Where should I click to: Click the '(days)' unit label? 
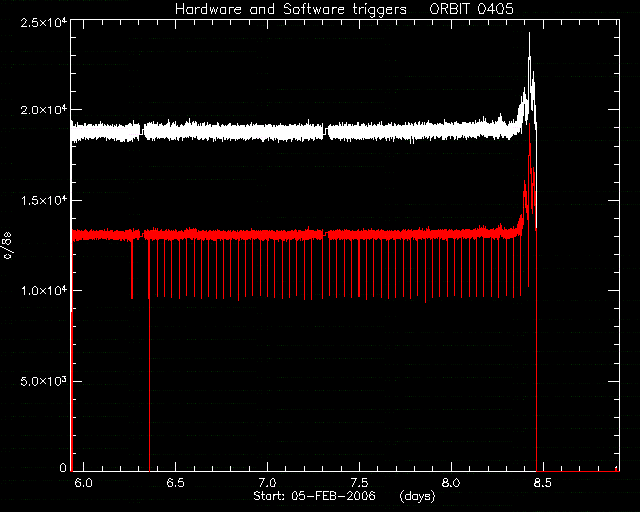pyautogui.click(x=417, y=496)
